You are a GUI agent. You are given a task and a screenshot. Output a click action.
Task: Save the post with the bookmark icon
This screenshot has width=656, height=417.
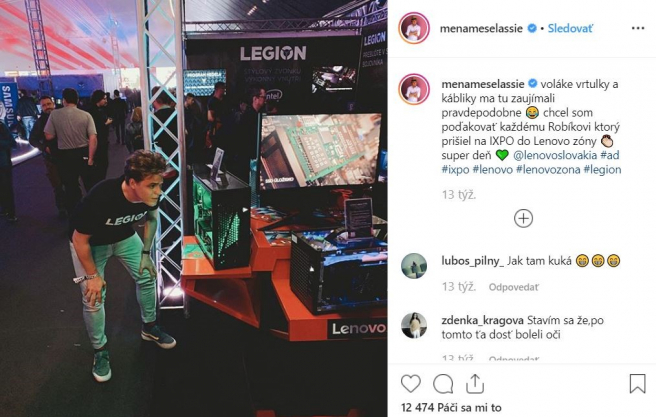tap(637, 384)
